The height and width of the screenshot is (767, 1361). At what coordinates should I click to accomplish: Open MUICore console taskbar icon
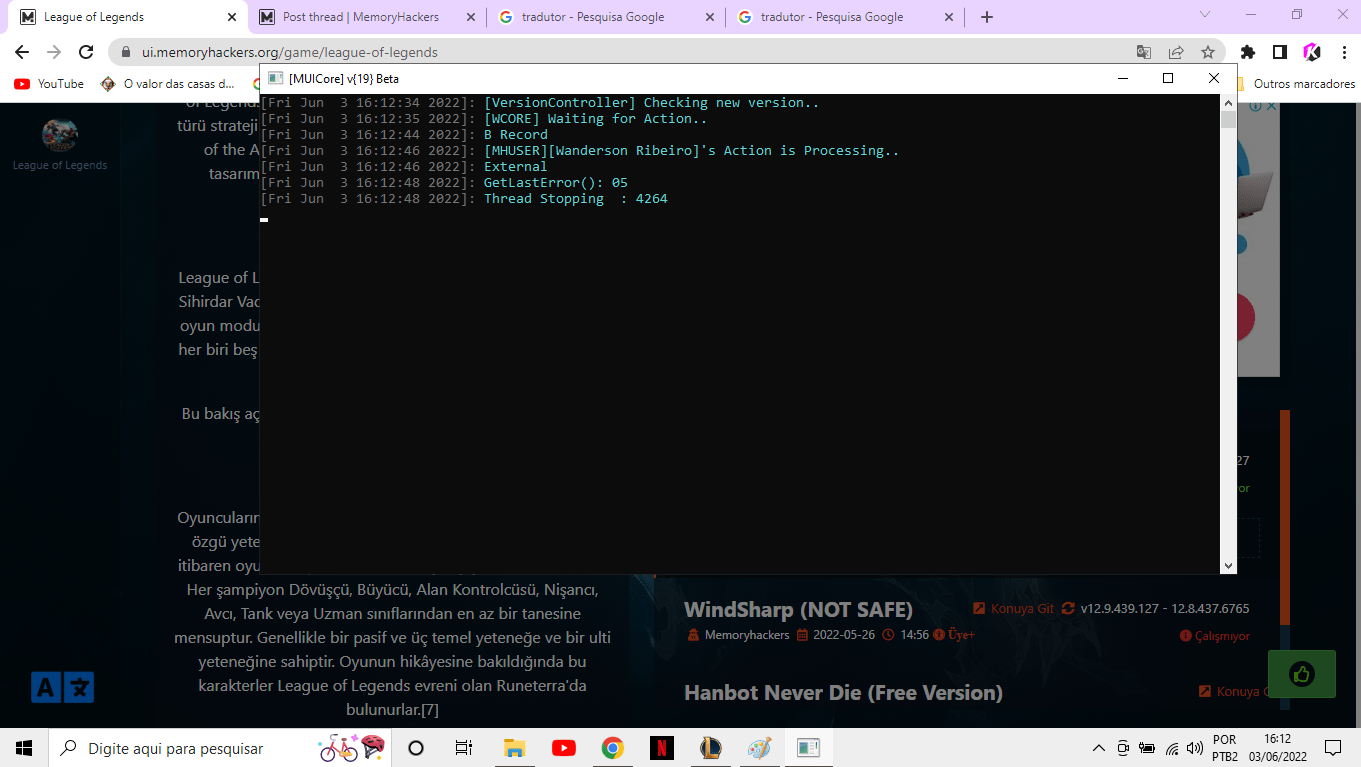click(x=808, y=748)
